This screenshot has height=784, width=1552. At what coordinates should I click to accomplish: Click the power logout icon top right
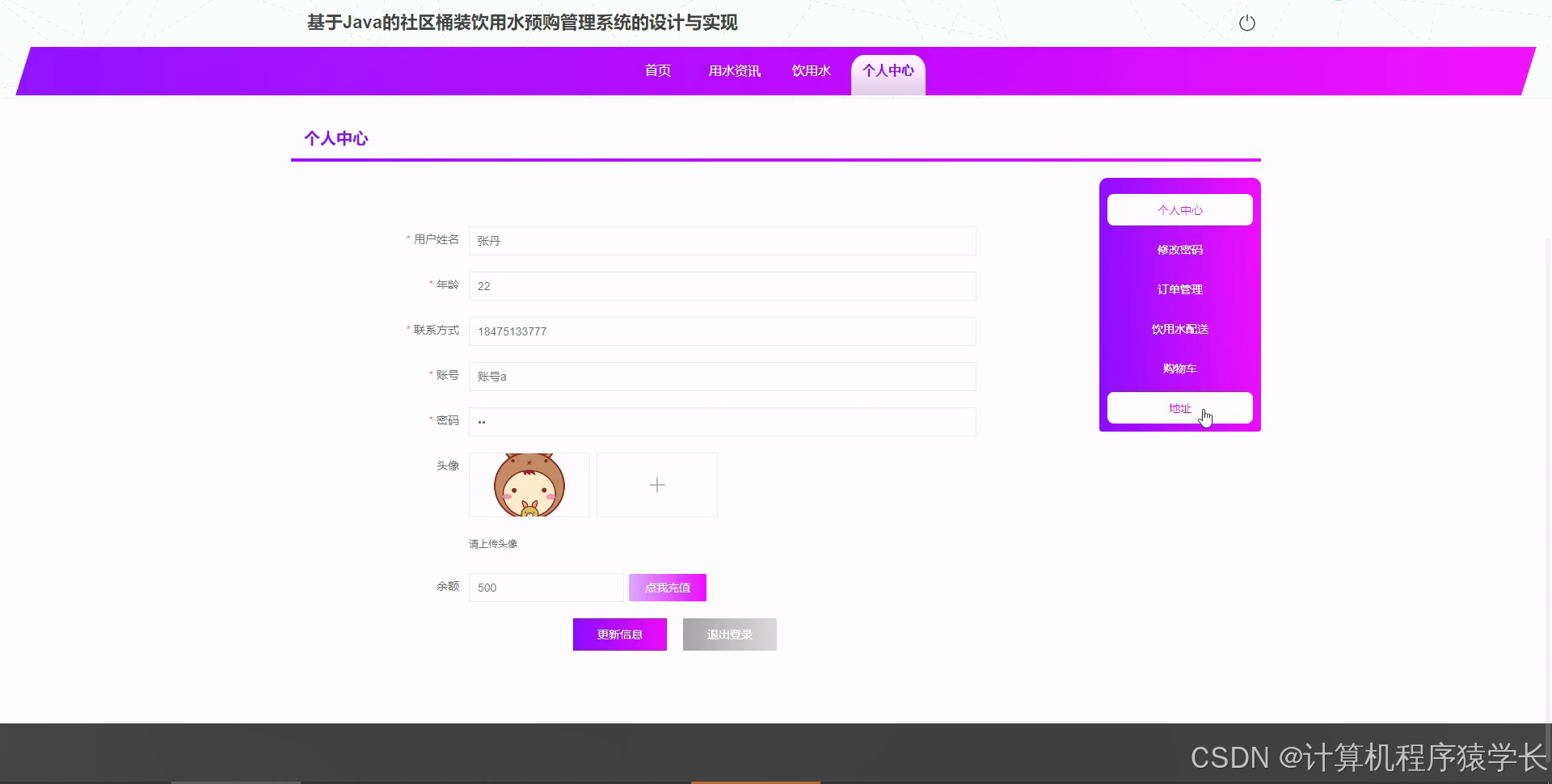tap(1246, 23)
